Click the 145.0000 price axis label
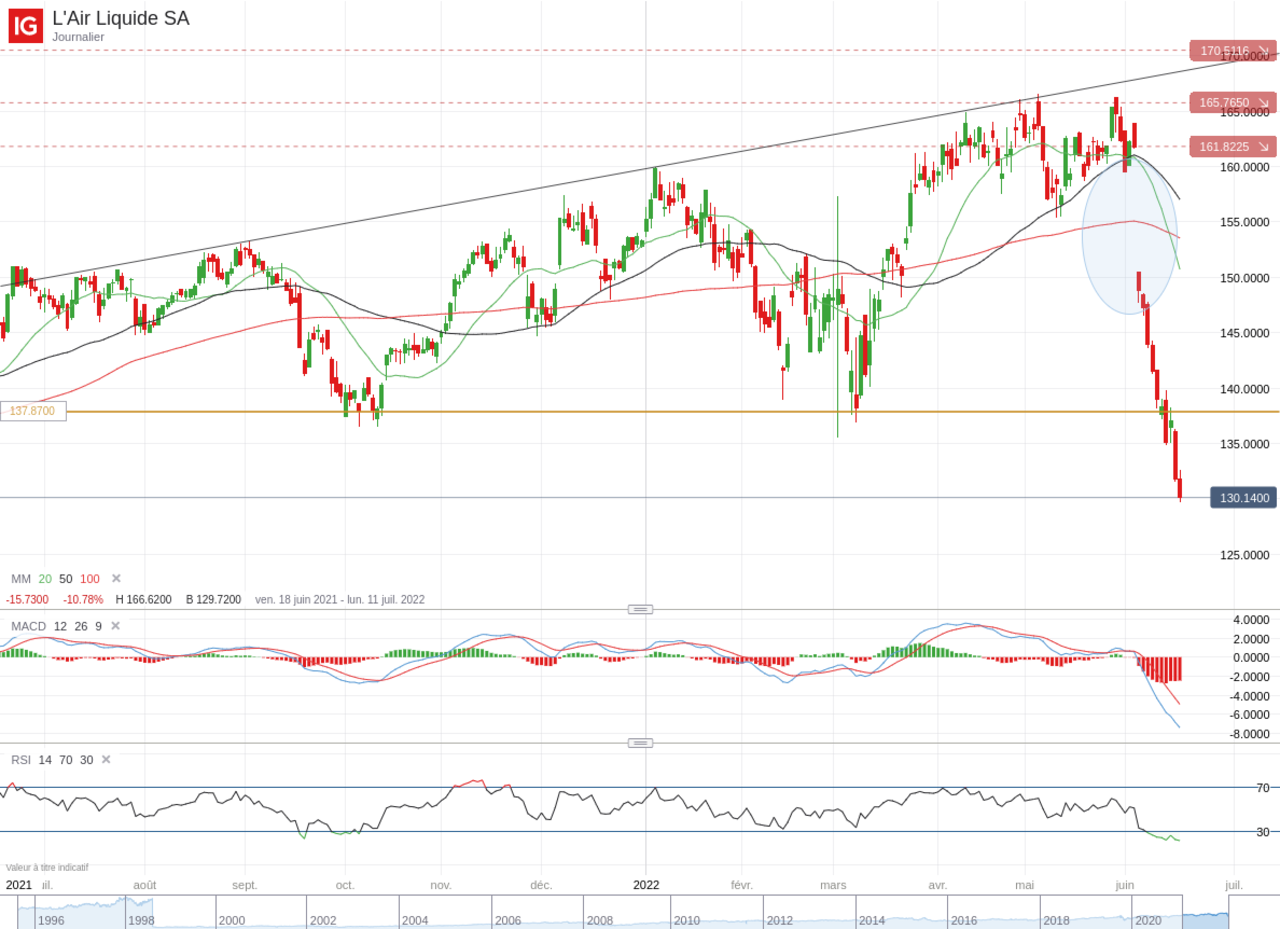Image resolution: width=1280 pixels, height=929 pixels. coord(1244,333)
